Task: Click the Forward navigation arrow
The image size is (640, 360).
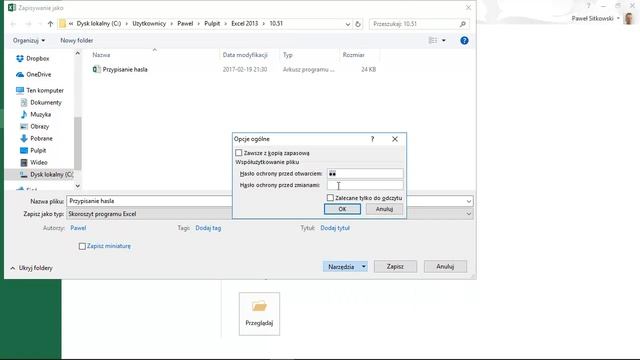Action: point(28,24)
